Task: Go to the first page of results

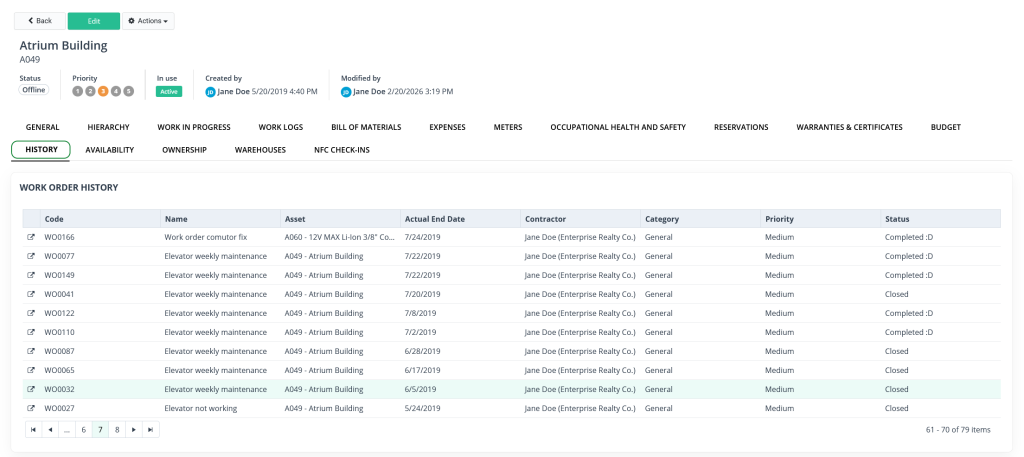Action: (x=33, y=430)
